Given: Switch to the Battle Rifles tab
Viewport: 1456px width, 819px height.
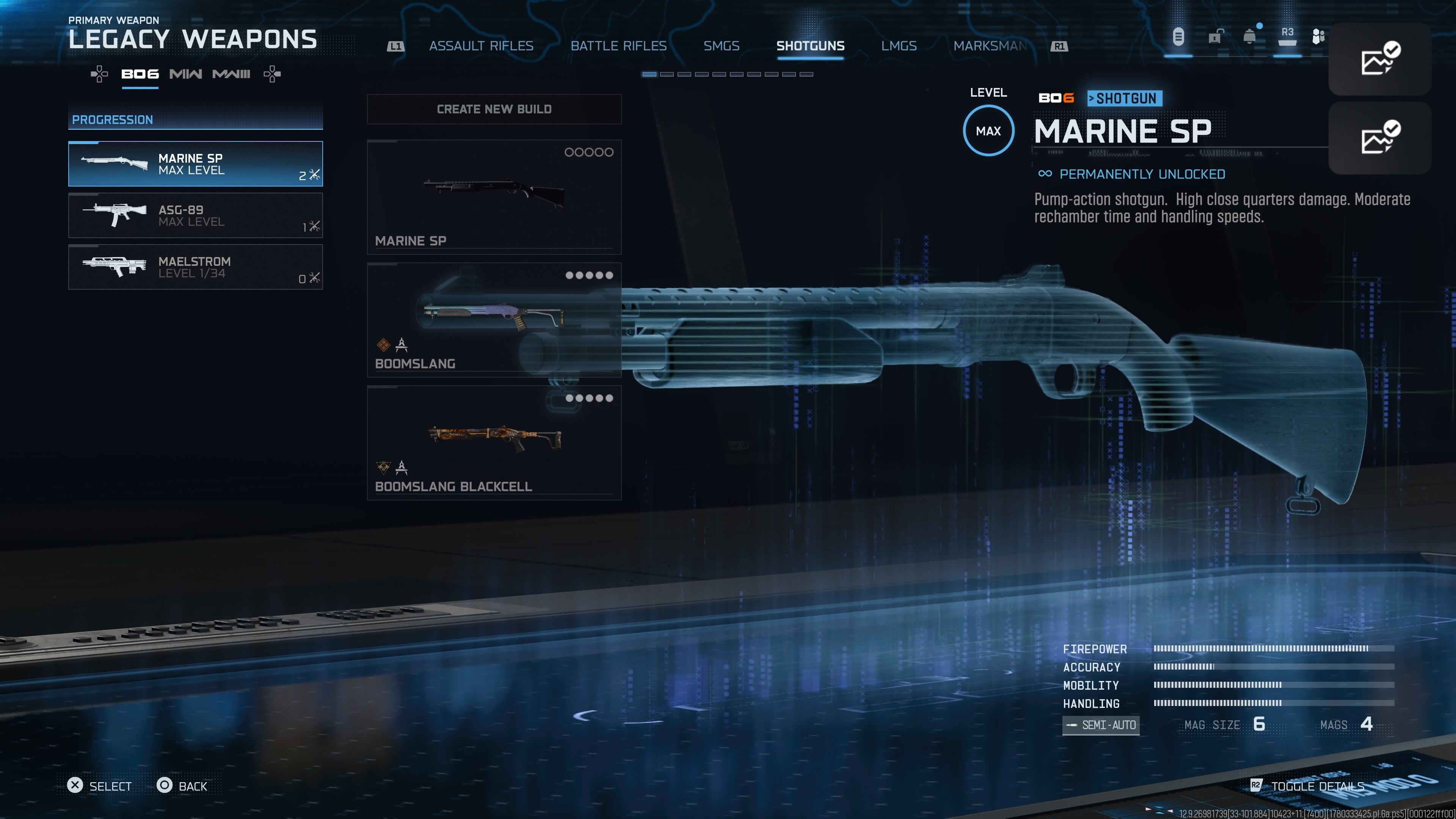Looking at the screenshot, I should pos(618,46).
